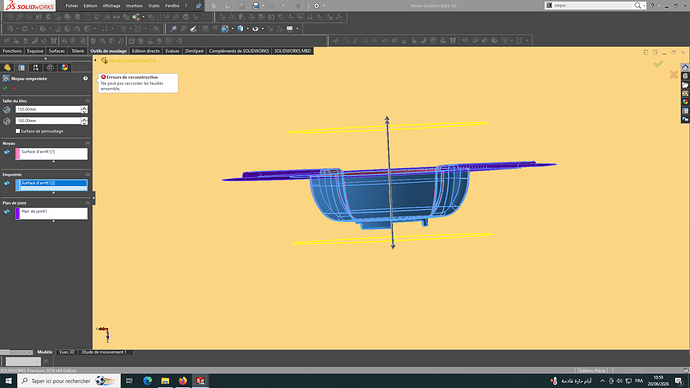The image size is (690, 388).
Task: Open help for Noyau-empreinte property panel
Action: pyautogui.click(x=85, y=78)
